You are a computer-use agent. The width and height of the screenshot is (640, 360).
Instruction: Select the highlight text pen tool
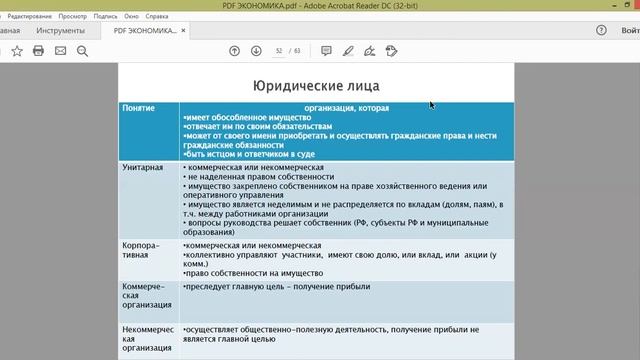(x=348, y=51)
